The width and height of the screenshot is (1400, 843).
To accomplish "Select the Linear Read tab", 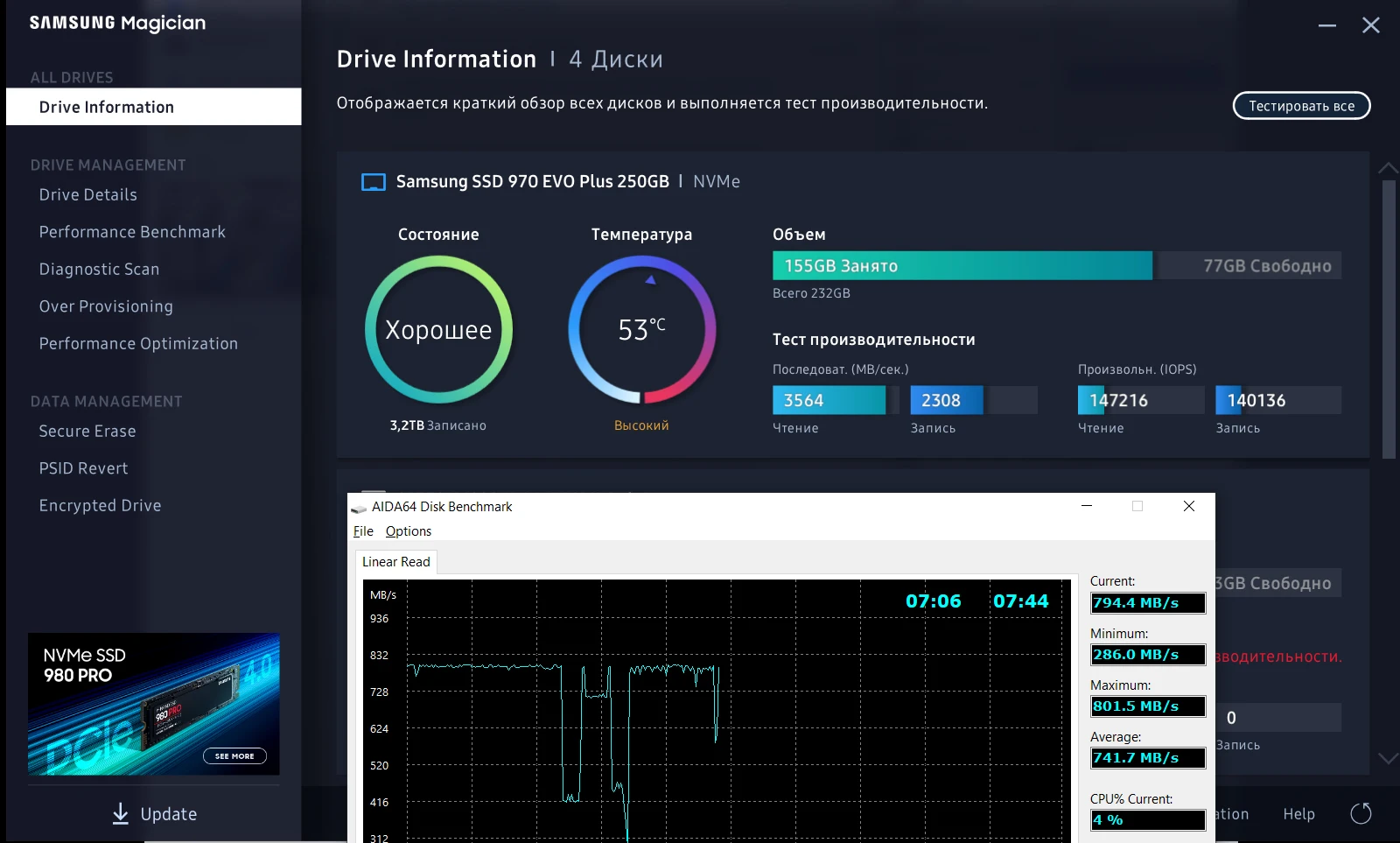I will 396,562.
